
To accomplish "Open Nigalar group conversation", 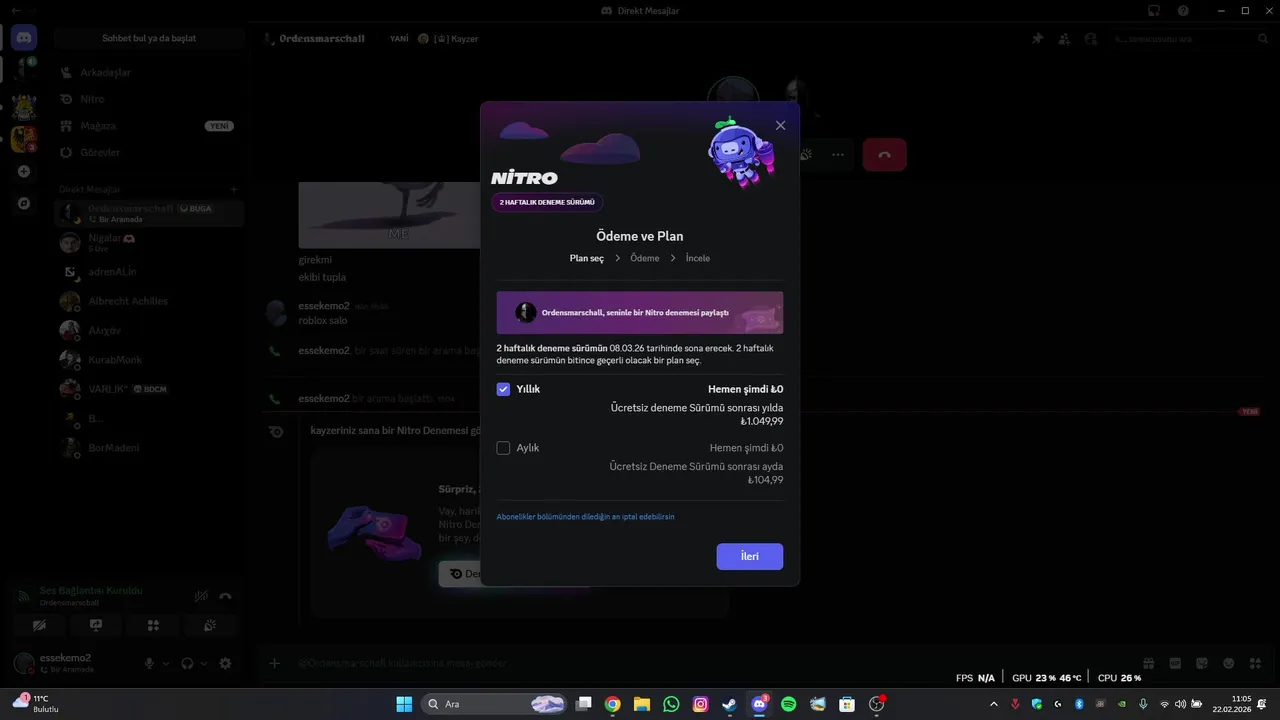I will click(x=148, y=242).
